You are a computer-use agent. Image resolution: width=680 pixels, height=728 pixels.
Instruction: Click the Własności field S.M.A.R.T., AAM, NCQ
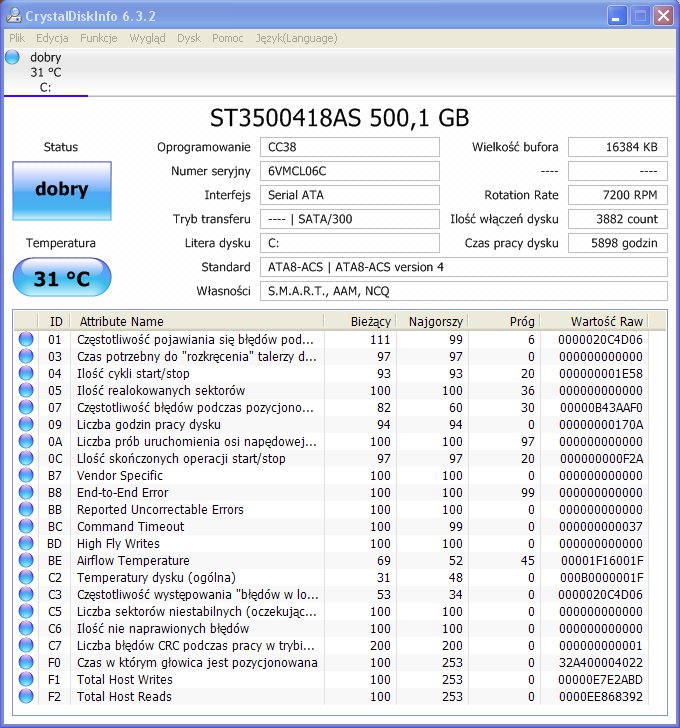tap(464, 291)
